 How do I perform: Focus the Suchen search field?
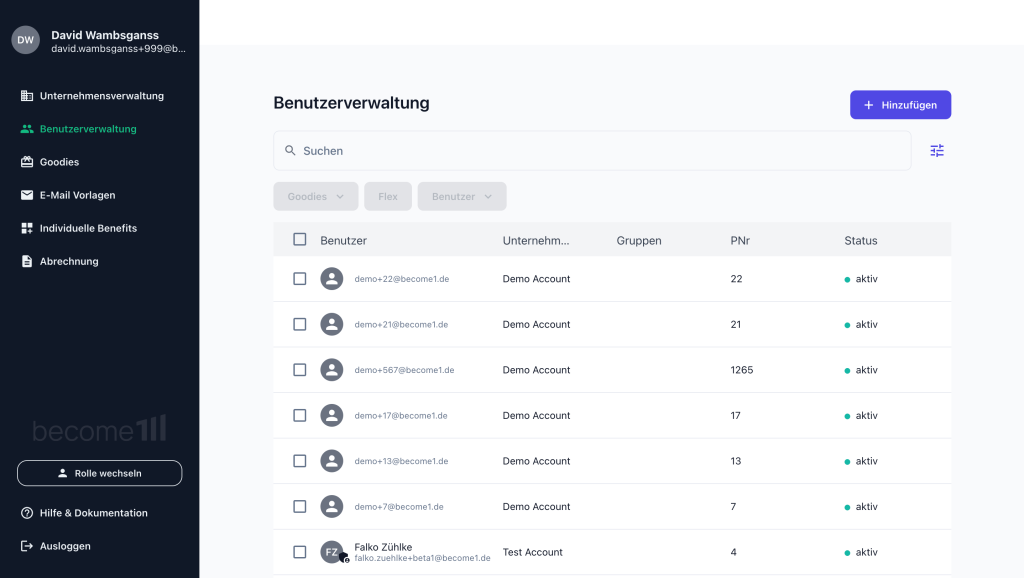592,151
